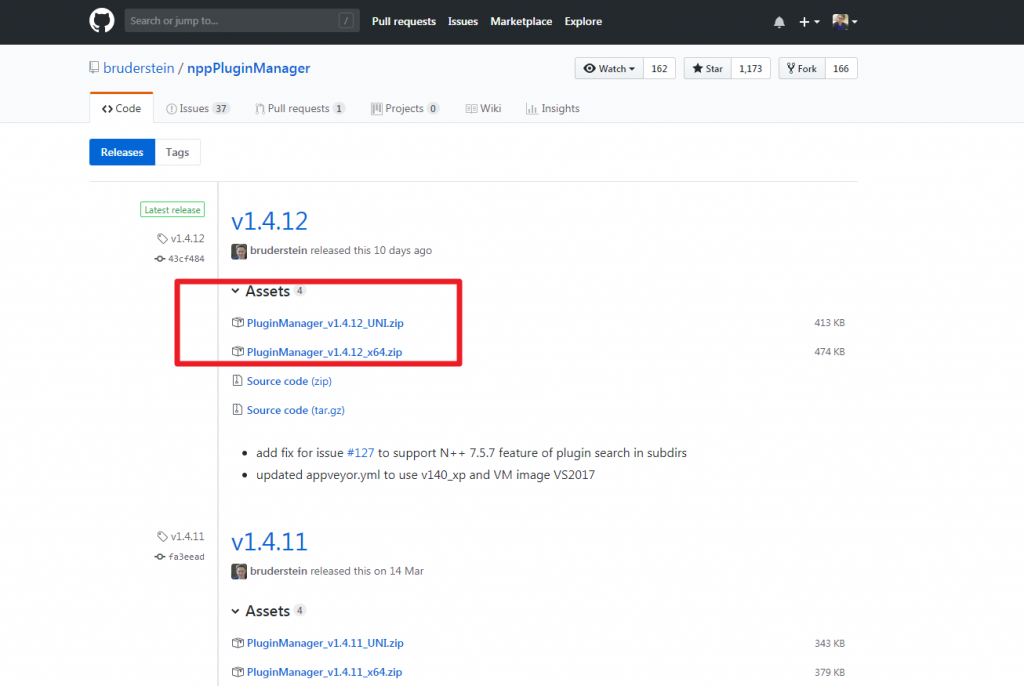The image size is (1024, 686).
Task: Open the v1.4.12 tag link in sidebar
Action: coord(181,238)
